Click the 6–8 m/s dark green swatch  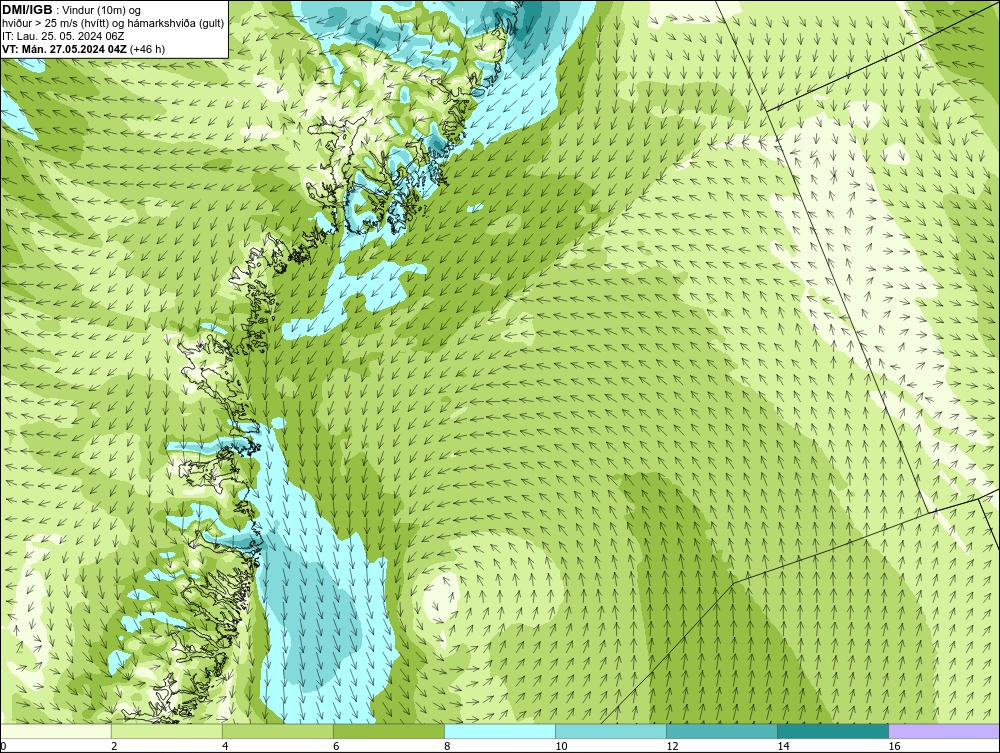pyautogui.click(x=389, y=731)
